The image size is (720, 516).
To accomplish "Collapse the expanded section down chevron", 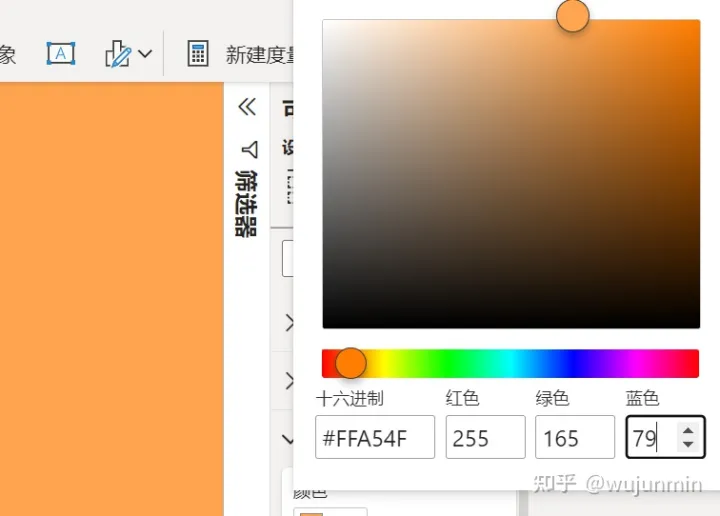I will click(x=288, y=439).
